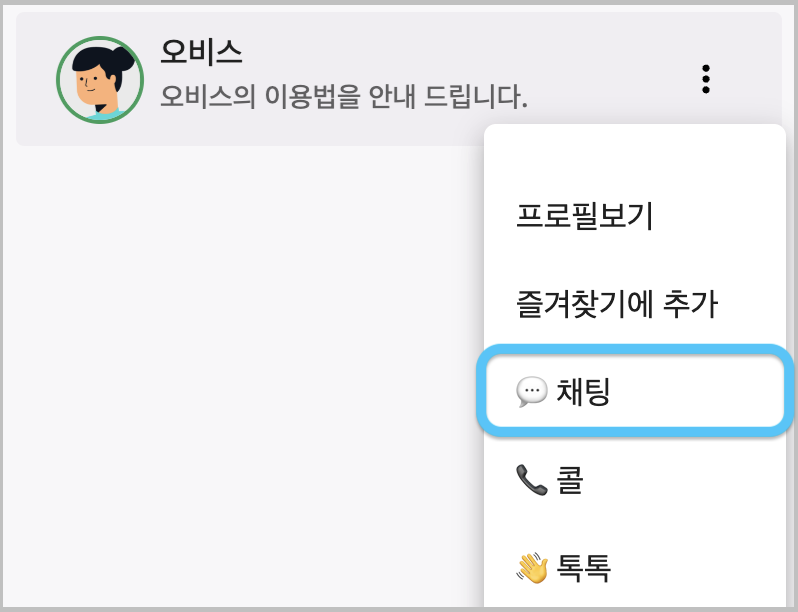Select the 오비스 contact card row

click(398, 79)
